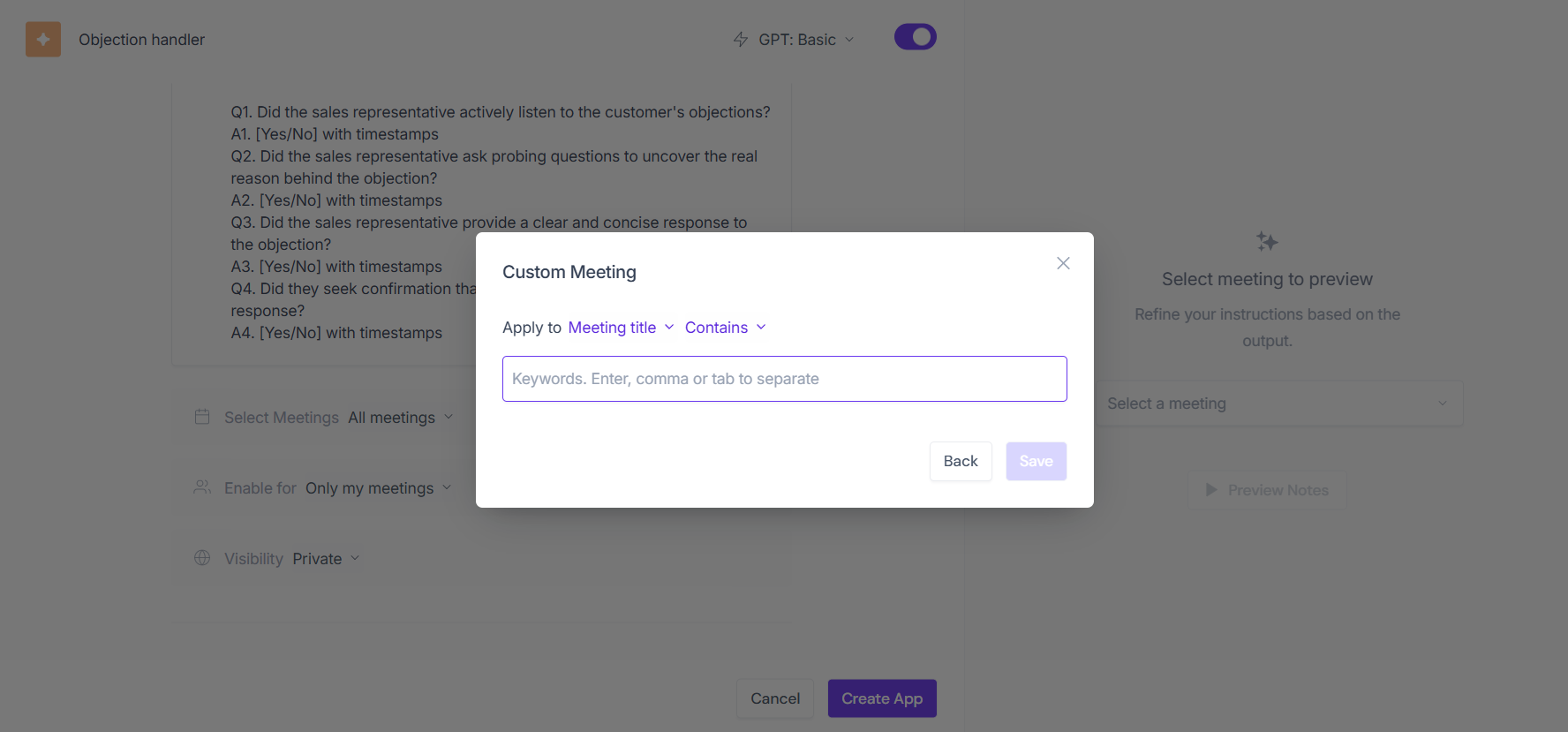Focus the Keywords input field
This screenshot has width=1568, height=732.
(784, 379)
